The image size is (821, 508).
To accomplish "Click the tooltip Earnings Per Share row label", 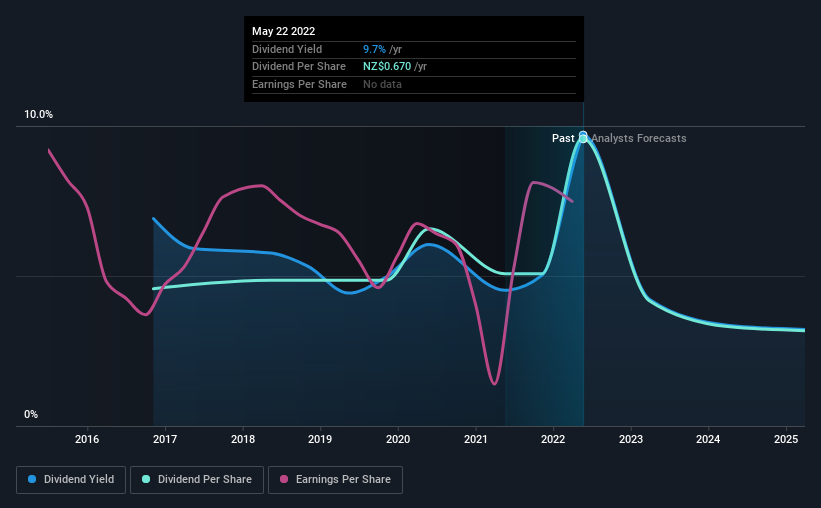I will point(299,84).
